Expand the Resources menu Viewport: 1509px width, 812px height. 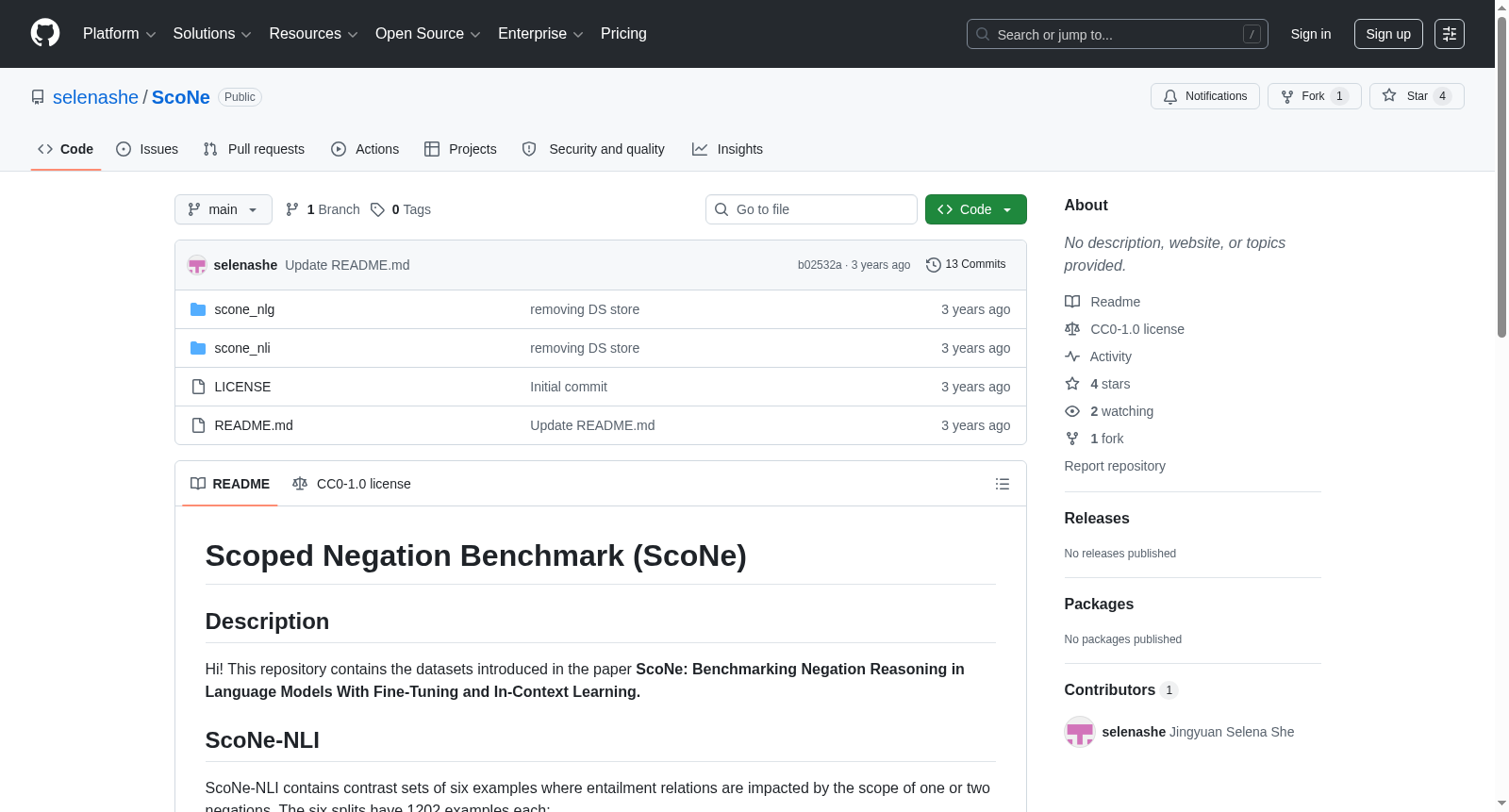click(313, 34)
